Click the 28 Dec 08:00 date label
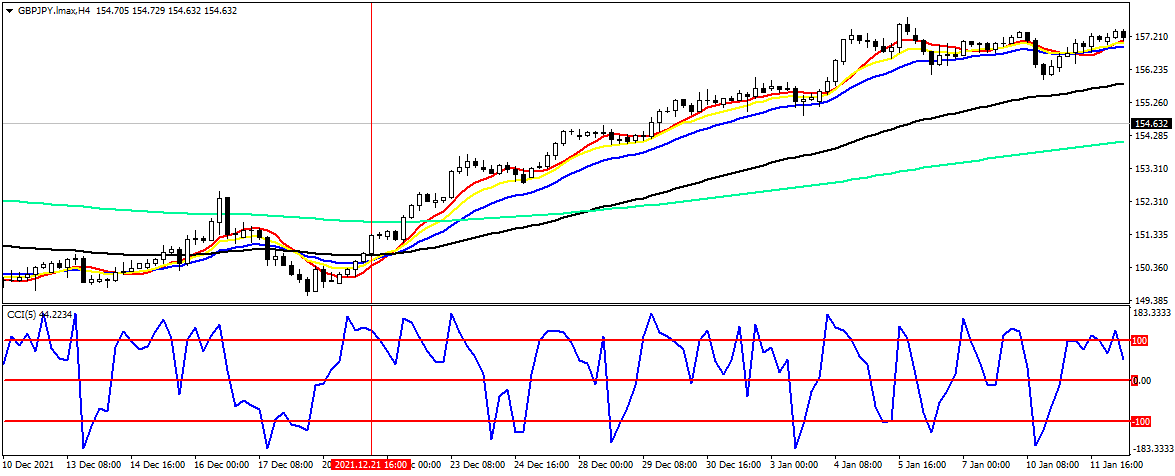The width and height of the screenshot is (1175, 476). tap(607, 466)
